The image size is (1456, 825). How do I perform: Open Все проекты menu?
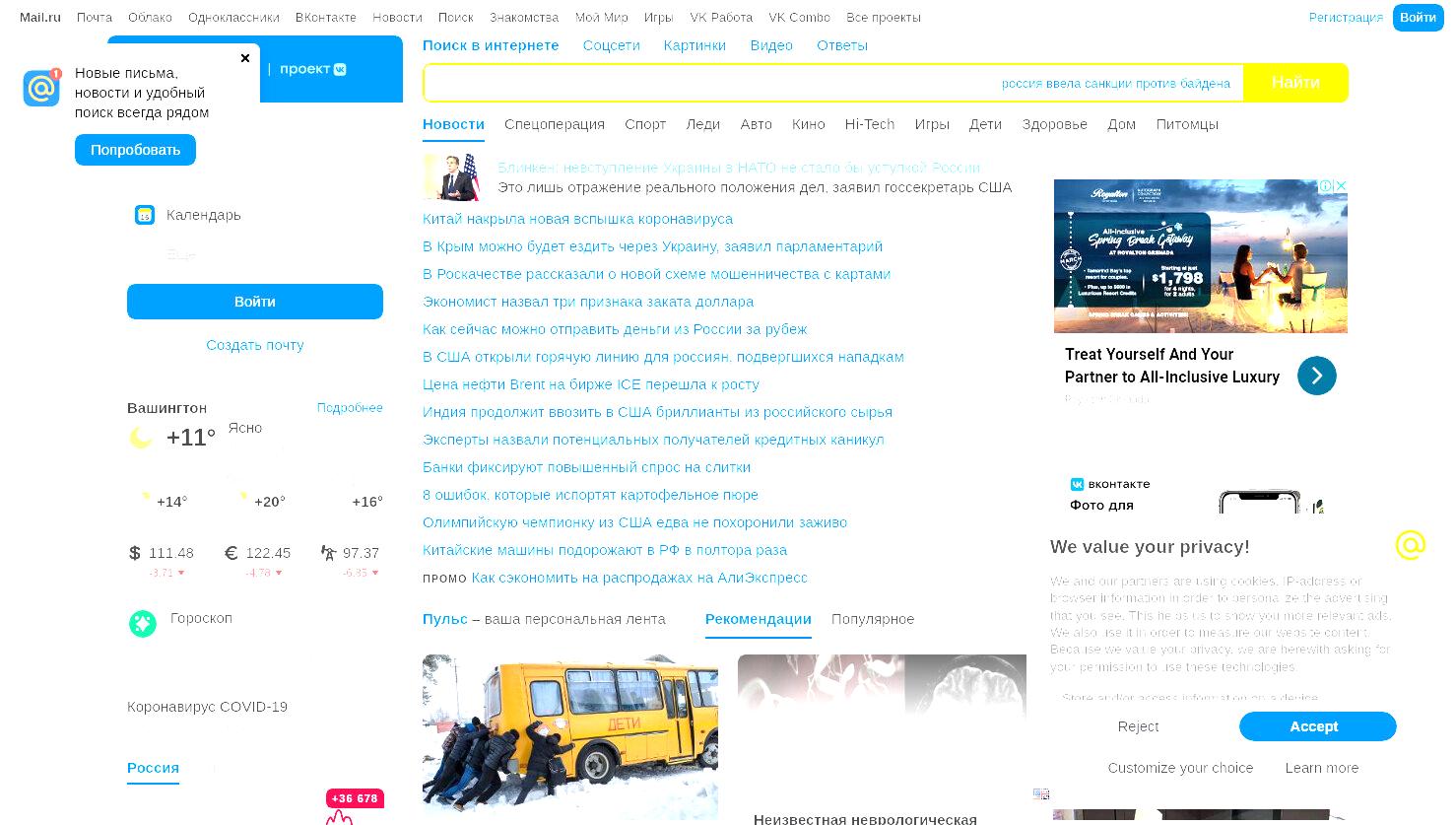tap(884, 18)
